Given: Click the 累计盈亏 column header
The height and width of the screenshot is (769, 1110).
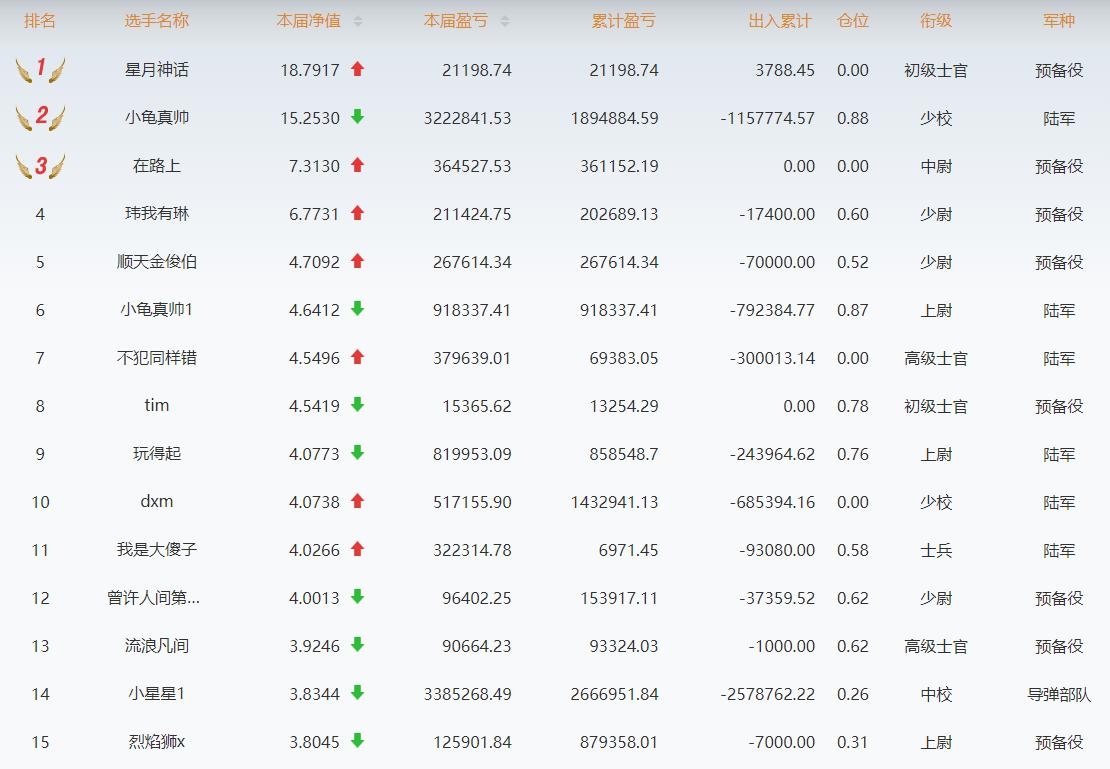Looking at the screenshot, I should click(623, 21).
